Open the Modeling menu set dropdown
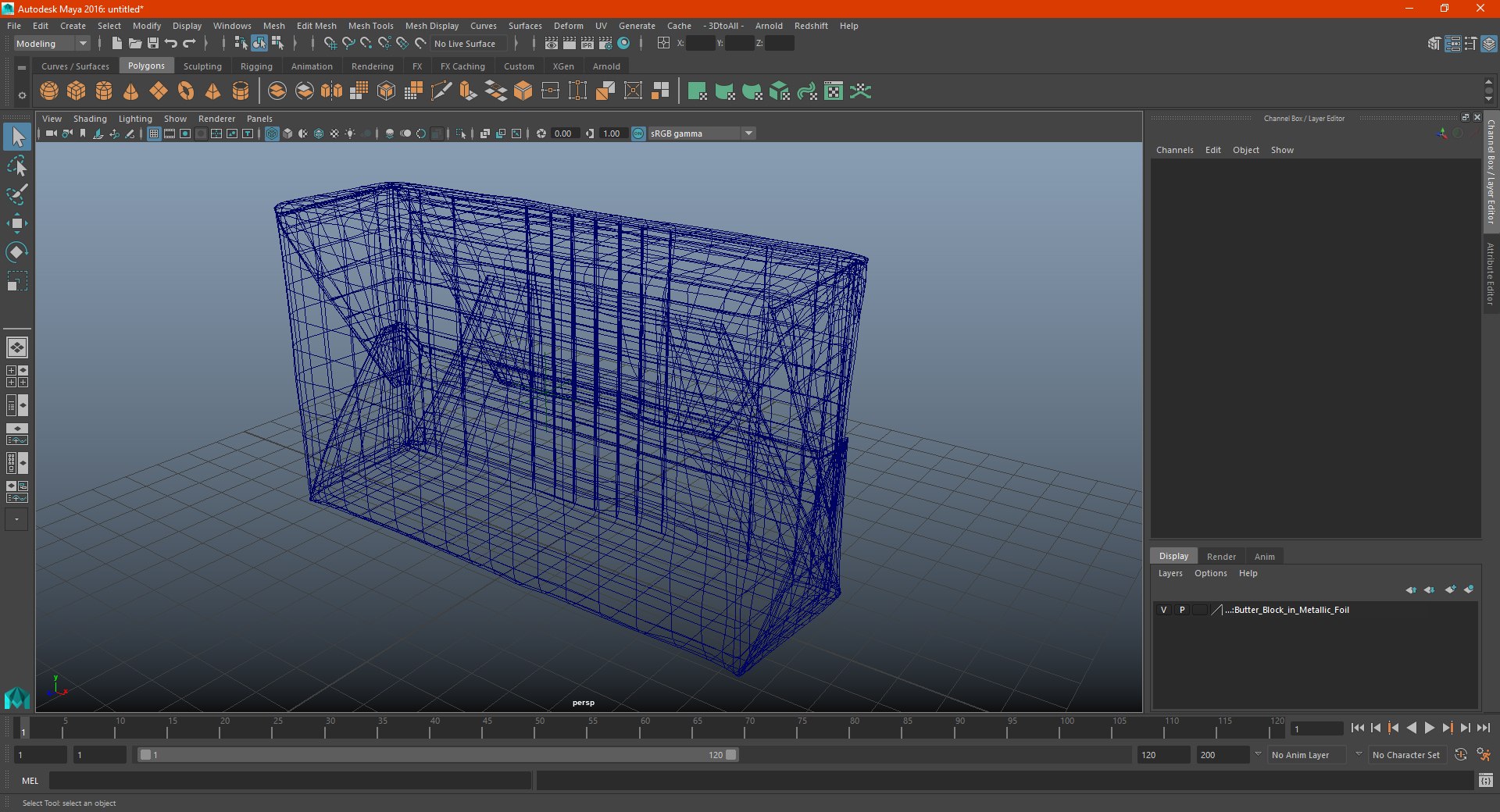Screen dimensions: 1500x812 click(x=52, y=44)
